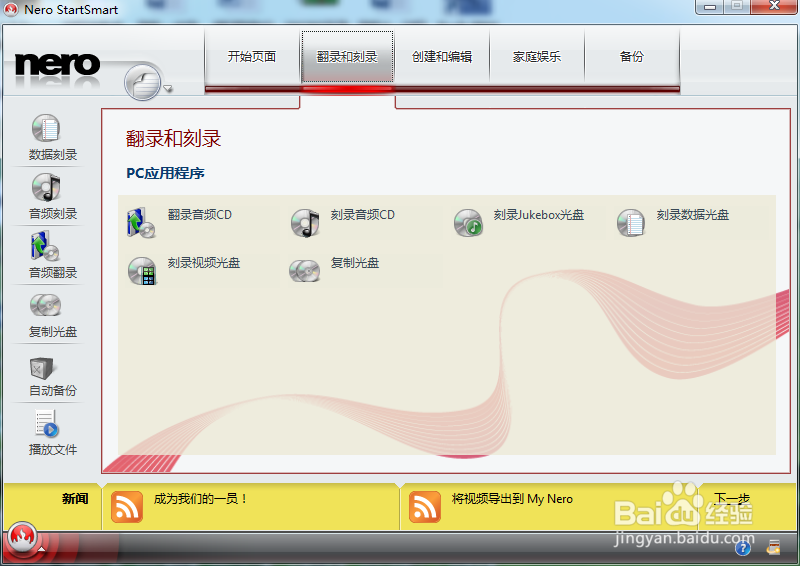Click the 自动备份 sidebar label
This screenshot has width=800, height=566.
(x=53, y=390)
